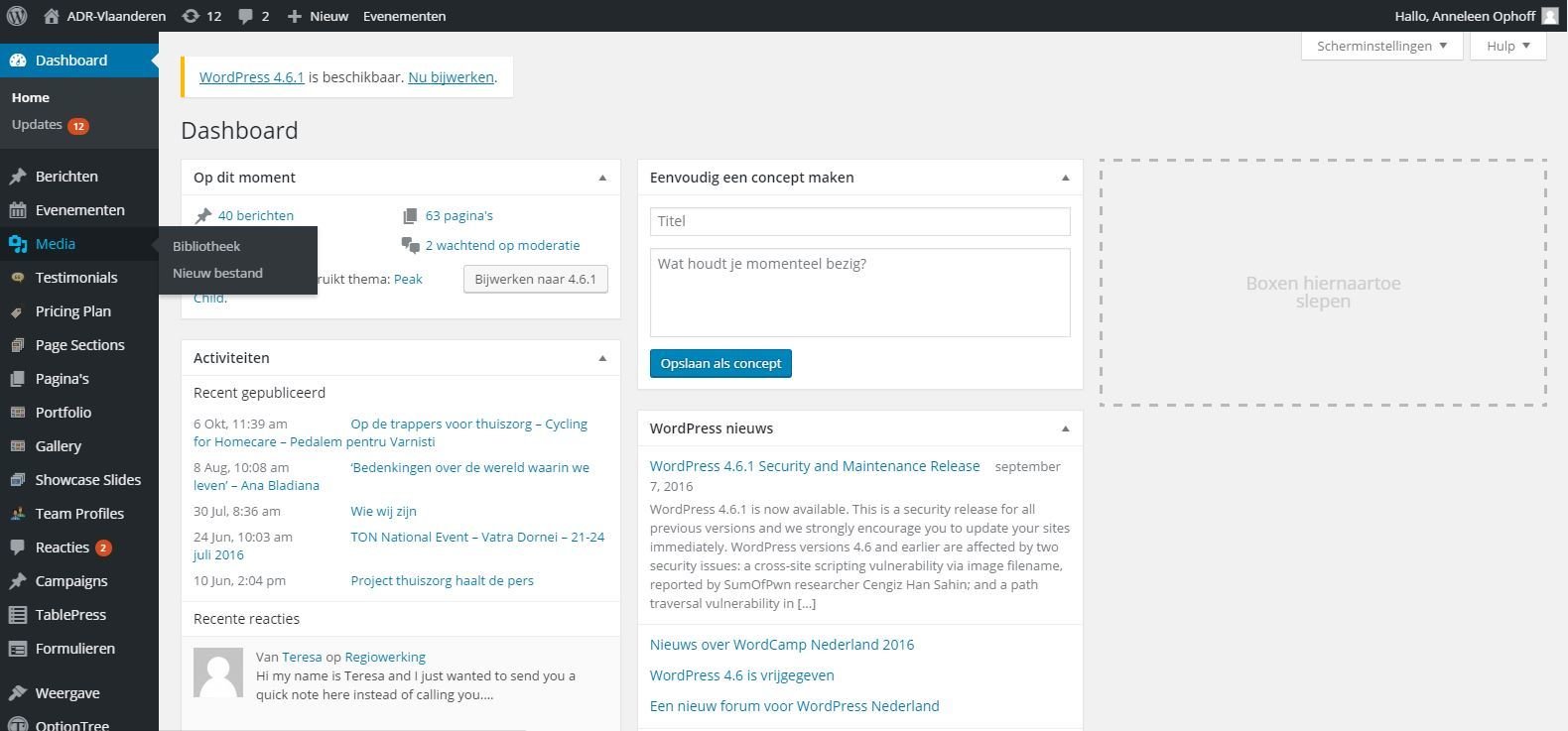Click the Testimonials icon in the sidebar

tap(18, 278)
